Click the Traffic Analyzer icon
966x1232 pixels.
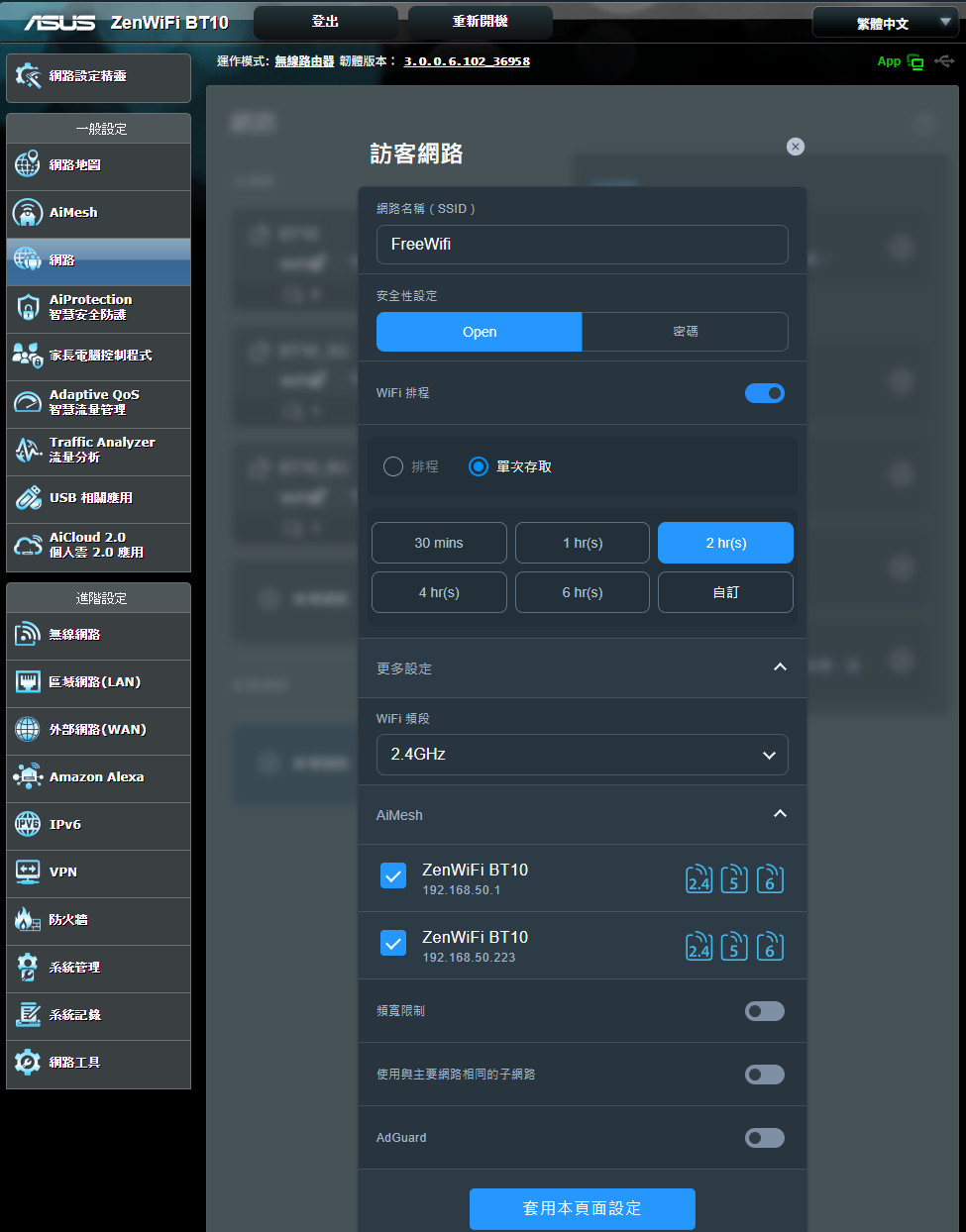(x=28, y=450)
